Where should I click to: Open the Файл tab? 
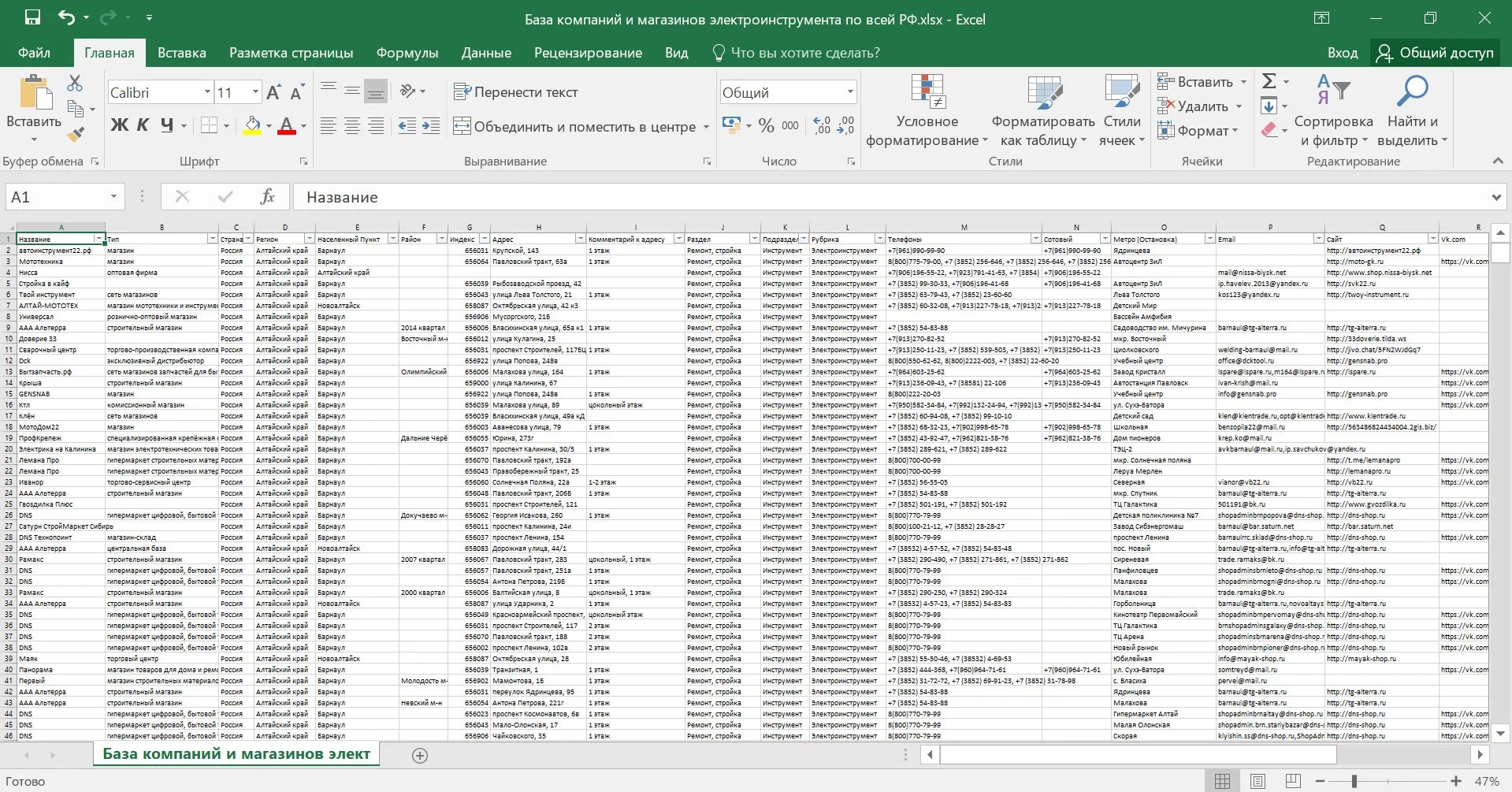pyautogui.click(x=34, y=53)
